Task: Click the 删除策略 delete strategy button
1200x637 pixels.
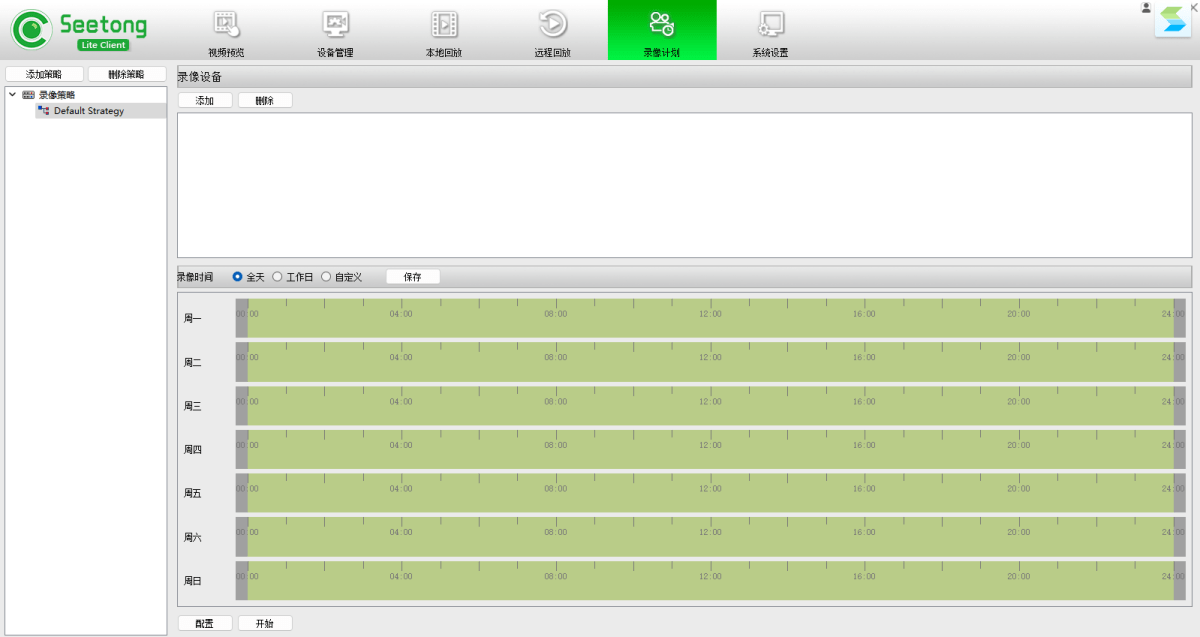Action: pos(126,75)
